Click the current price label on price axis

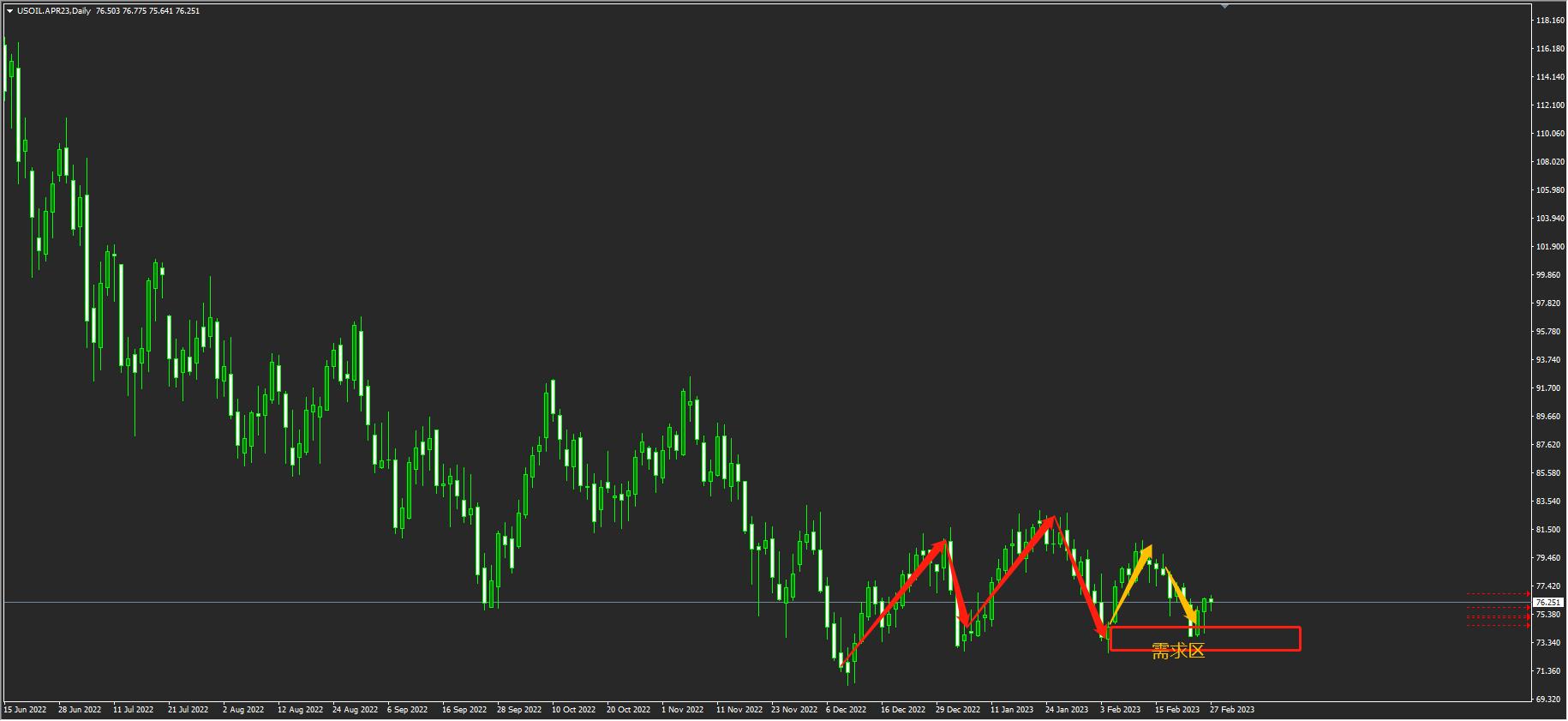(1549, 603)
